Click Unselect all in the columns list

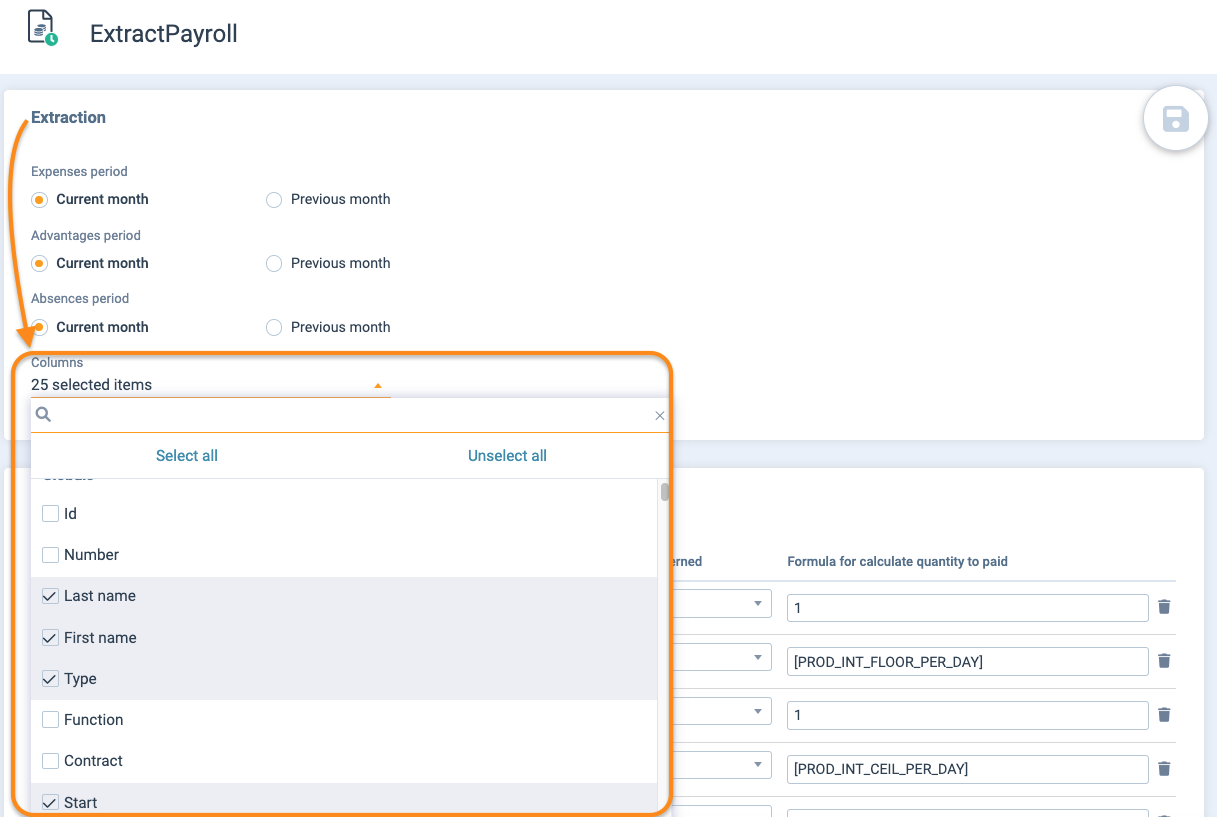click(x=507, y=456)
